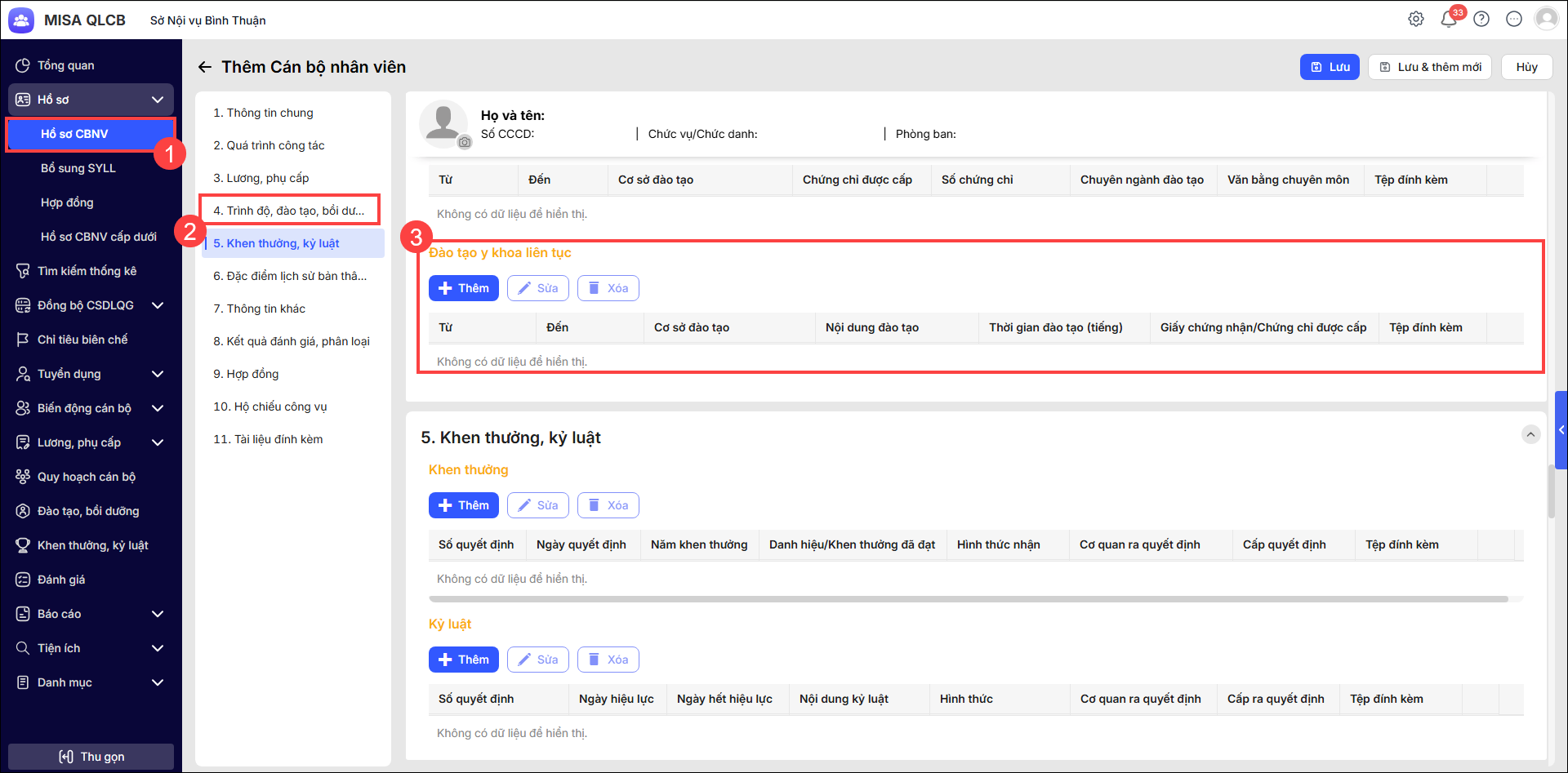
Task: Expand the Báo cáo sidebar menu
Action: coord(158,614)
